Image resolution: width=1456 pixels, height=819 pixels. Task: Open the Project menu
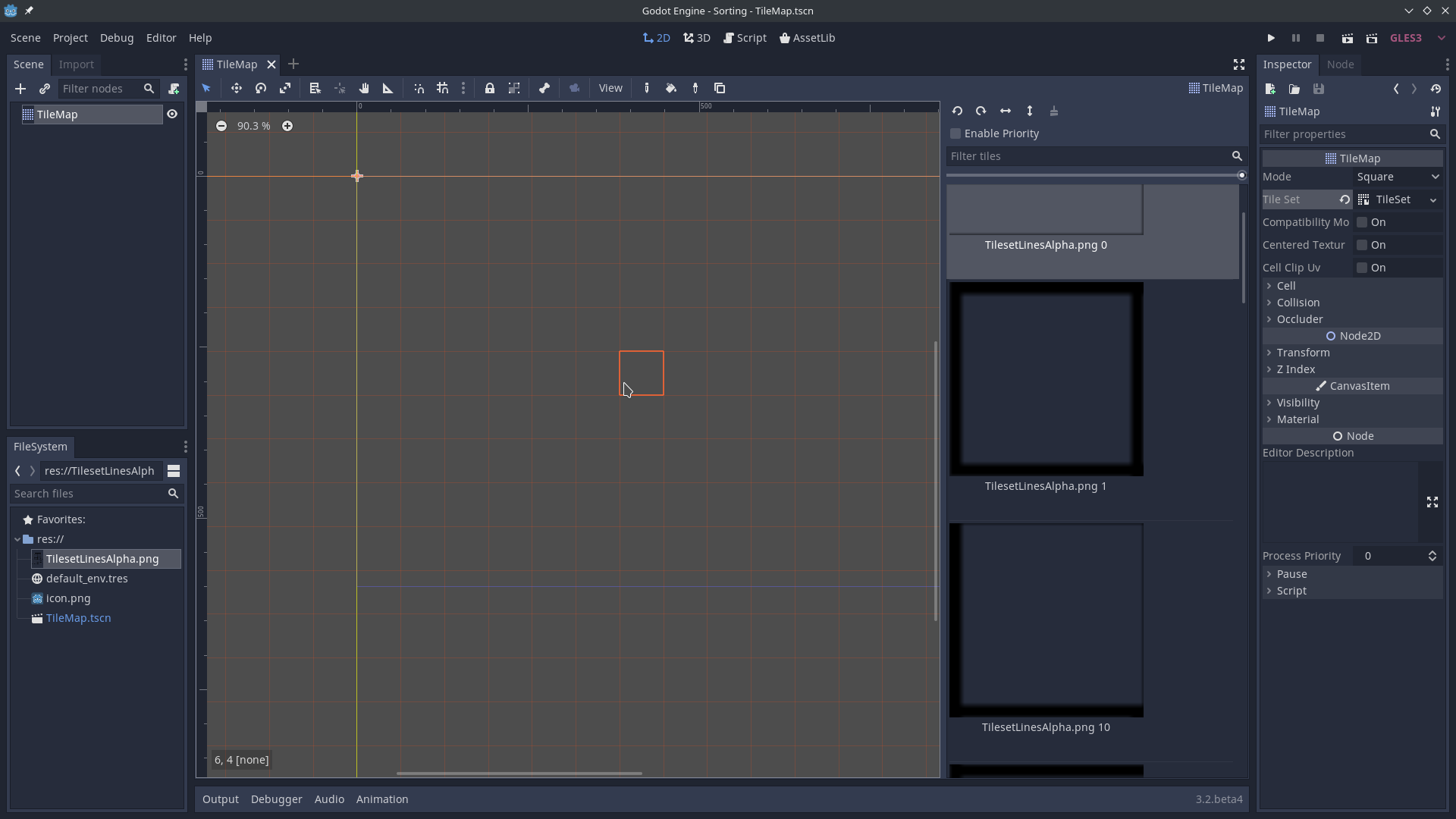(71, 38)
